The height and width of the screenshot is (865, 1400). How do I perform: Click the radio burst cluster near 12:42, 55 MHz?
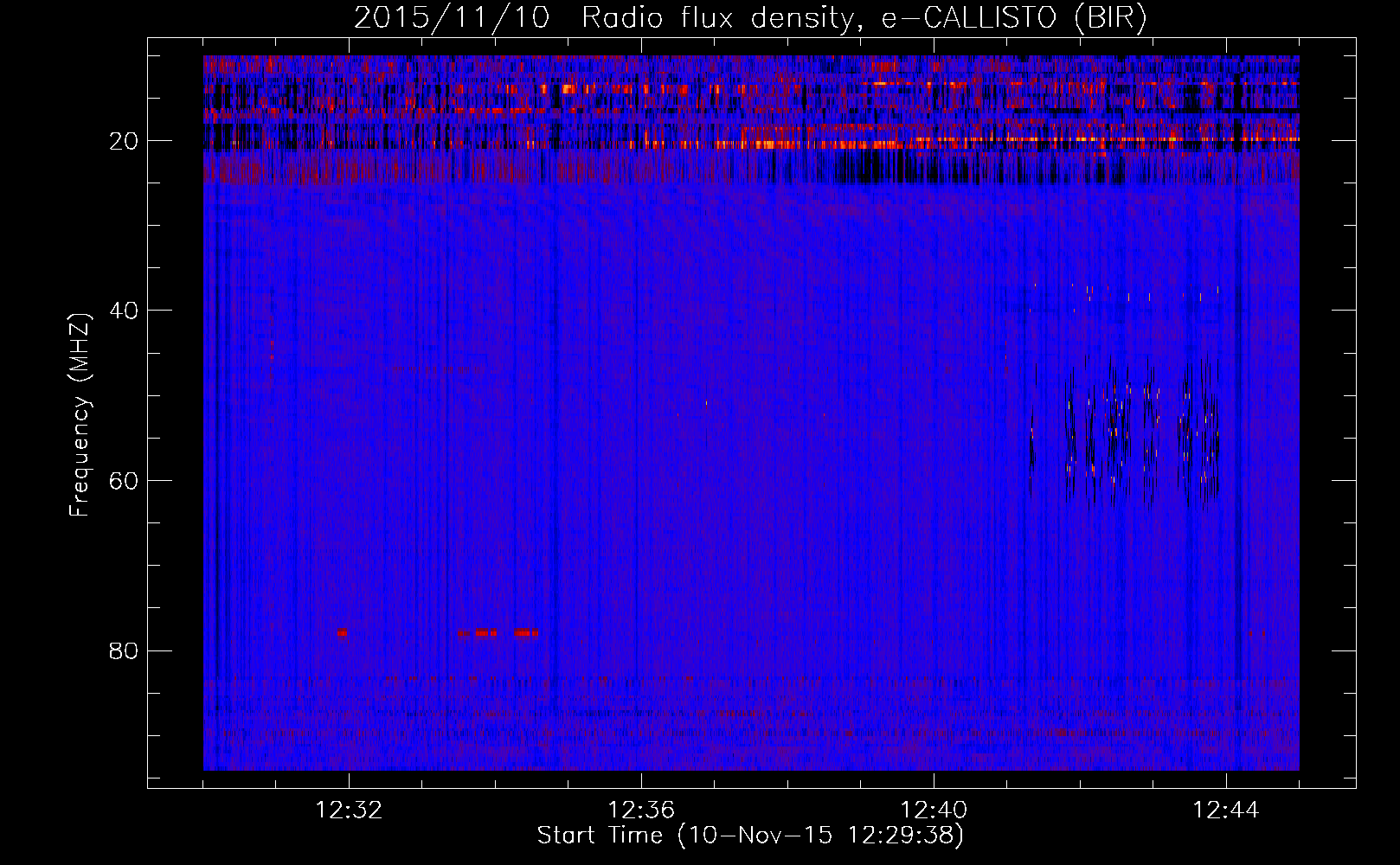pos(1125,432)
